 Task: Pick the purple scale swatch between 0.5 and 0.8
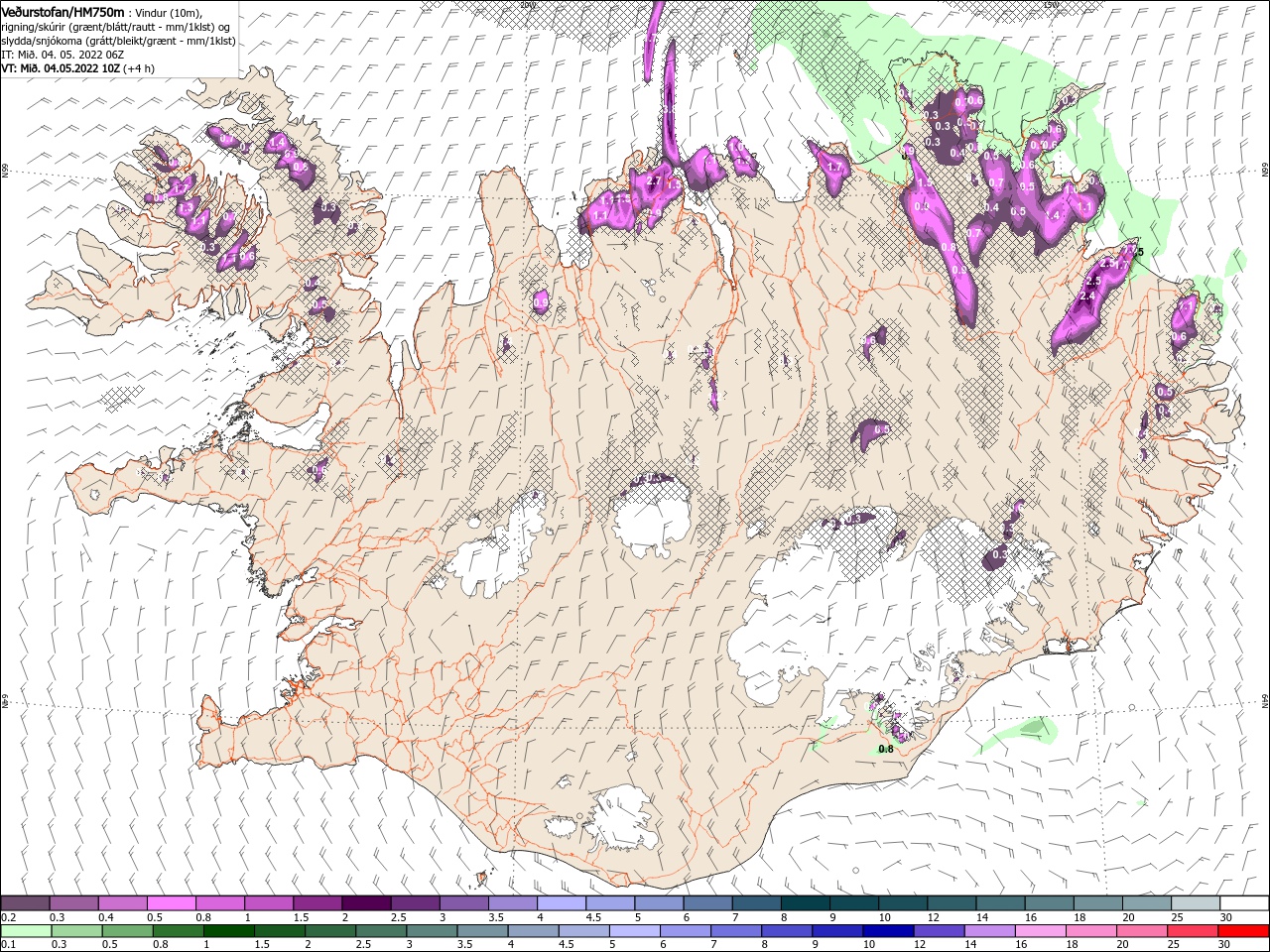tap(171, 903)
